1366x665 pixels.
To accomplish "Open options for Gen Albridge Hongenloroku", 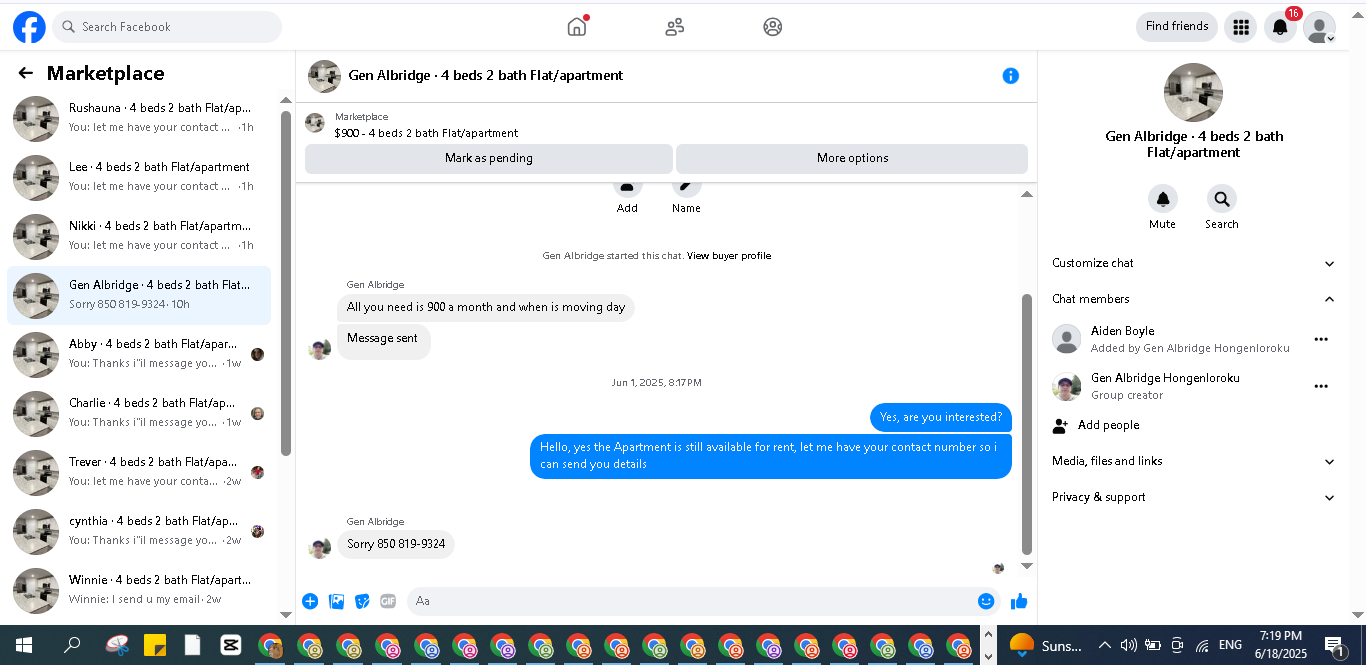I will point(1321,386).
